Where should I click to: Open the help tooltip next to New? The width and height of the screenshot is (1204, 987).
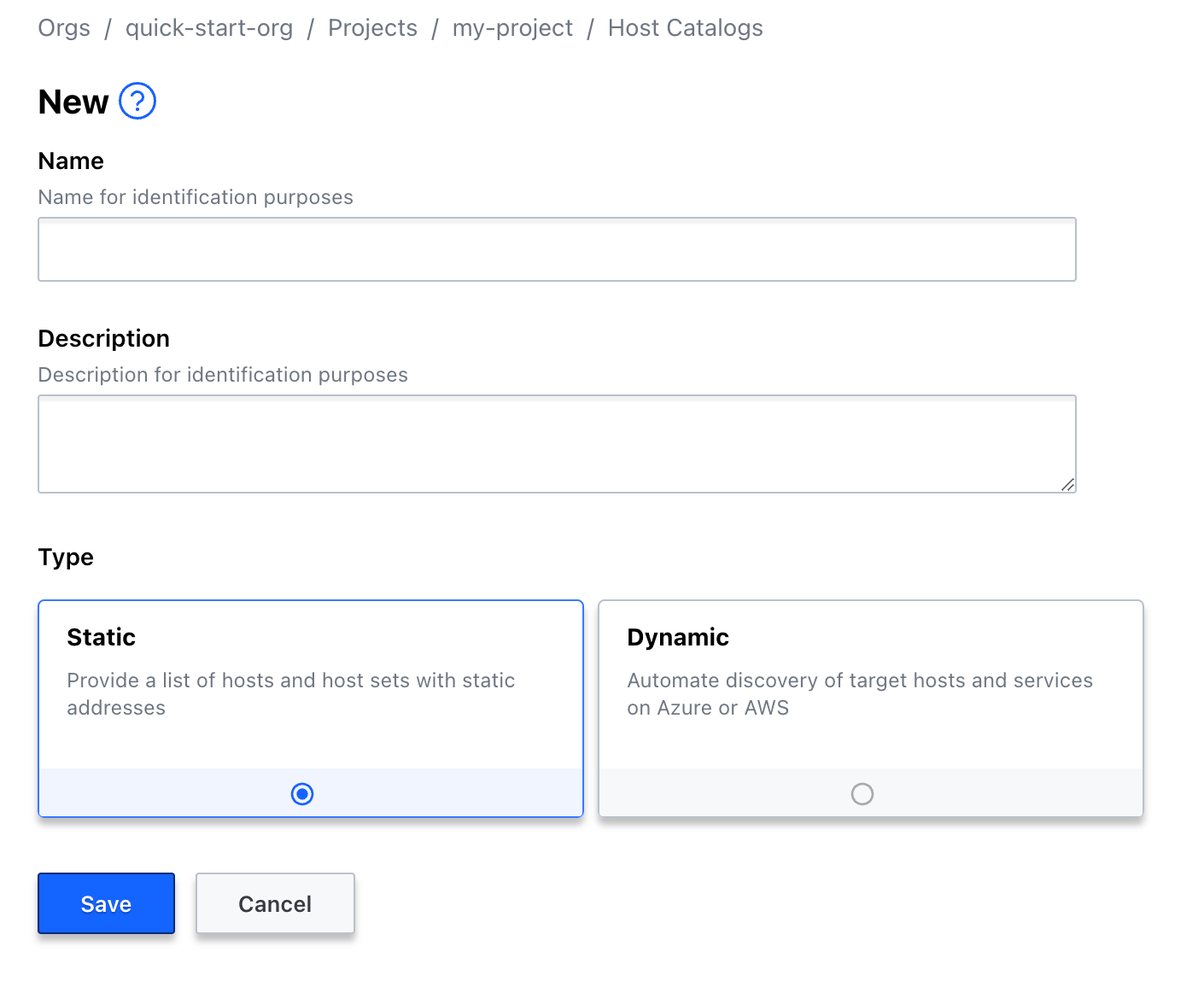pyautogui.click(x=136, y=101)
